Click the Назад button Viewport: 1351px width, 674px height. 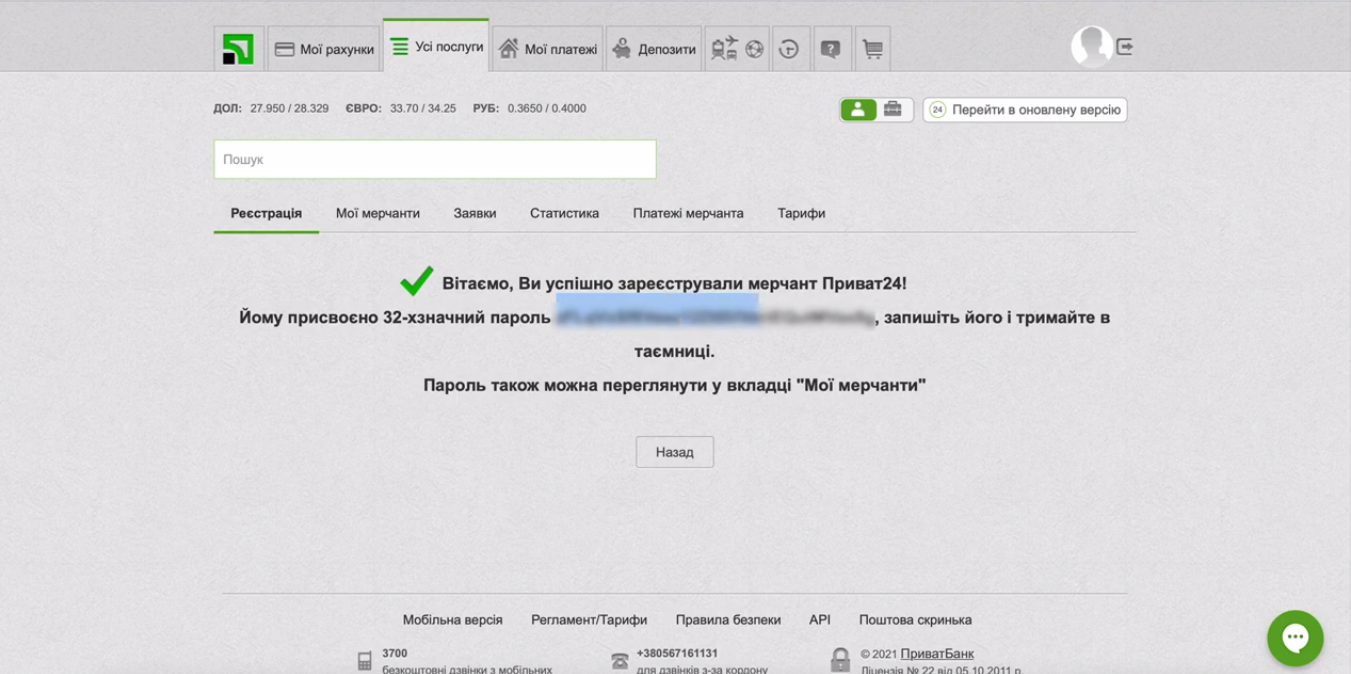(x=675, y=452)
